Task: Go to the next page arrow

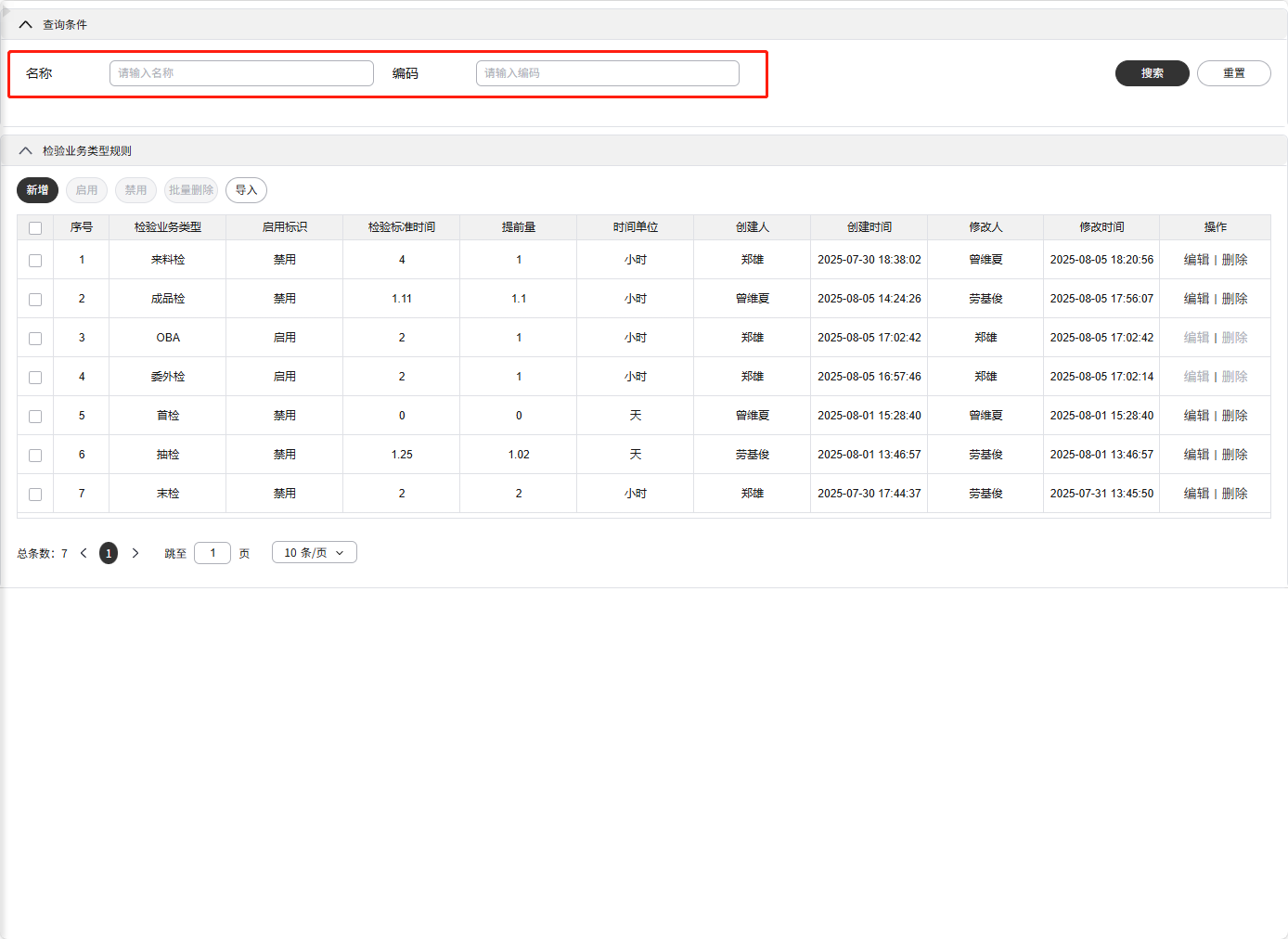Action: 135,553
